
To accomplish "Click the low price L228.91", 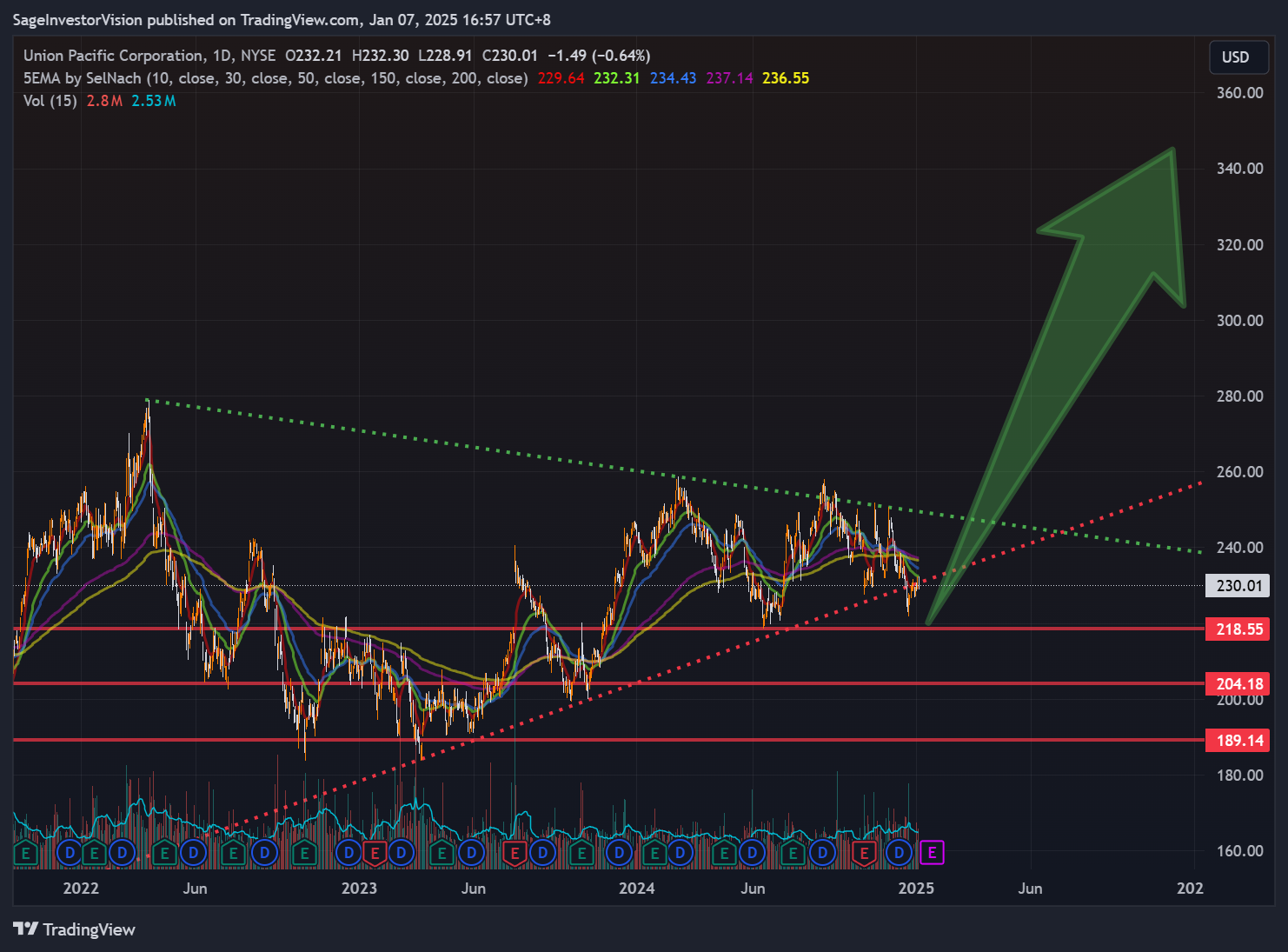I will (x=446, y=56).
